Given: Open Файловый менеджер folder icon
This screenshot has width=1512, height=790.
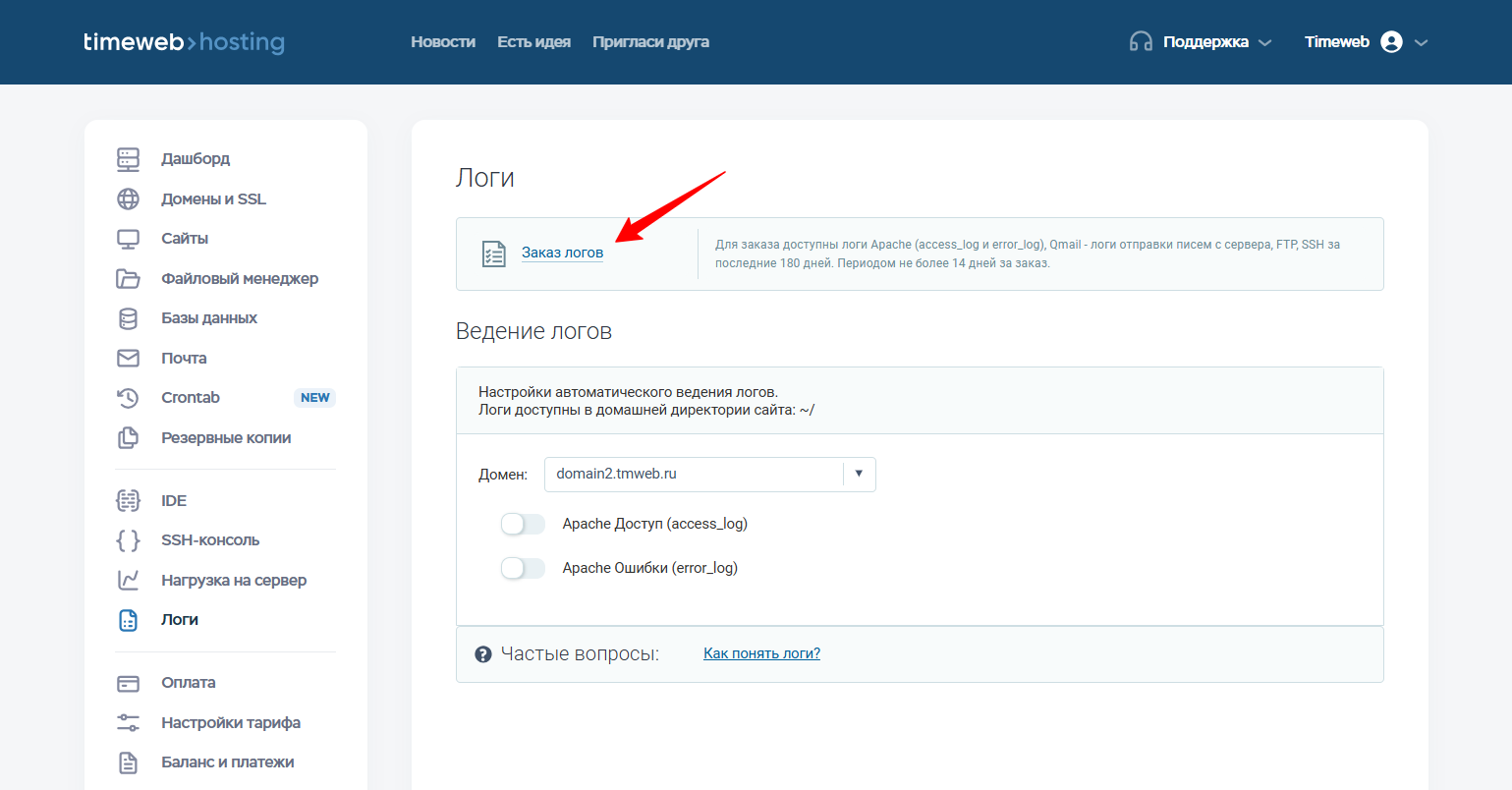Looking at the screenshot, I should pyautogui.click(x=129, y=279).
